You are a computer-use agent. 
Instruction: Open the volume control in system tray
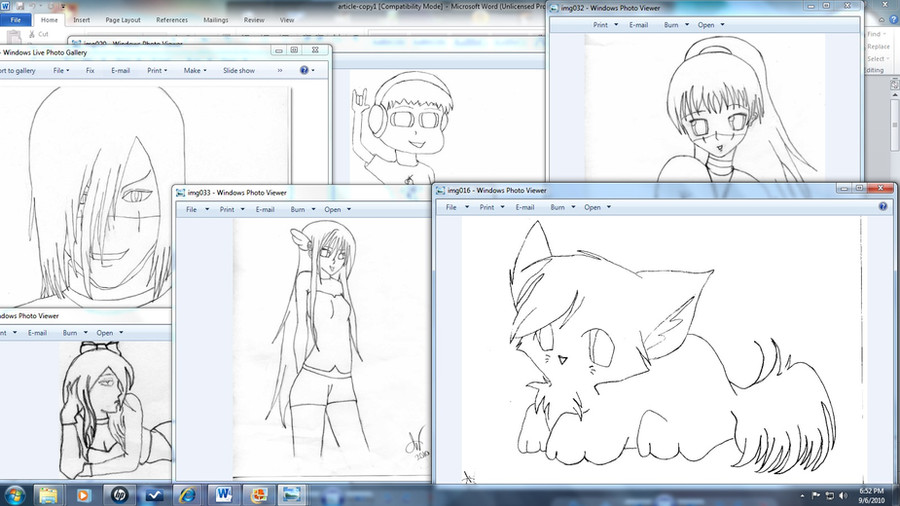pyautogui.click(x=843, y=496)
